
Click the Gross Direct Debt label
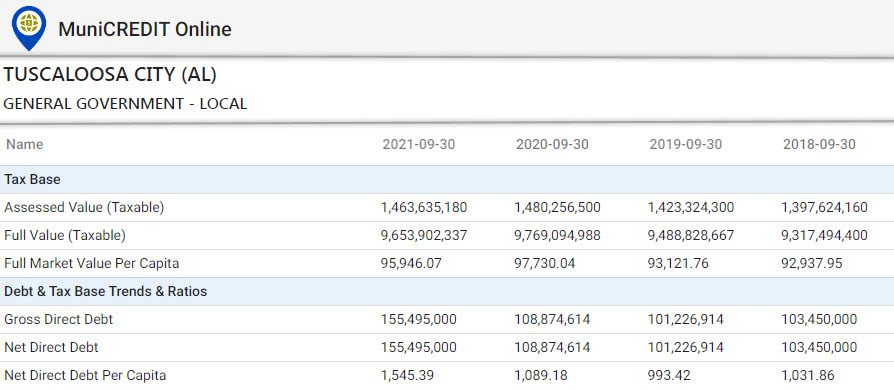click(59, 319)
